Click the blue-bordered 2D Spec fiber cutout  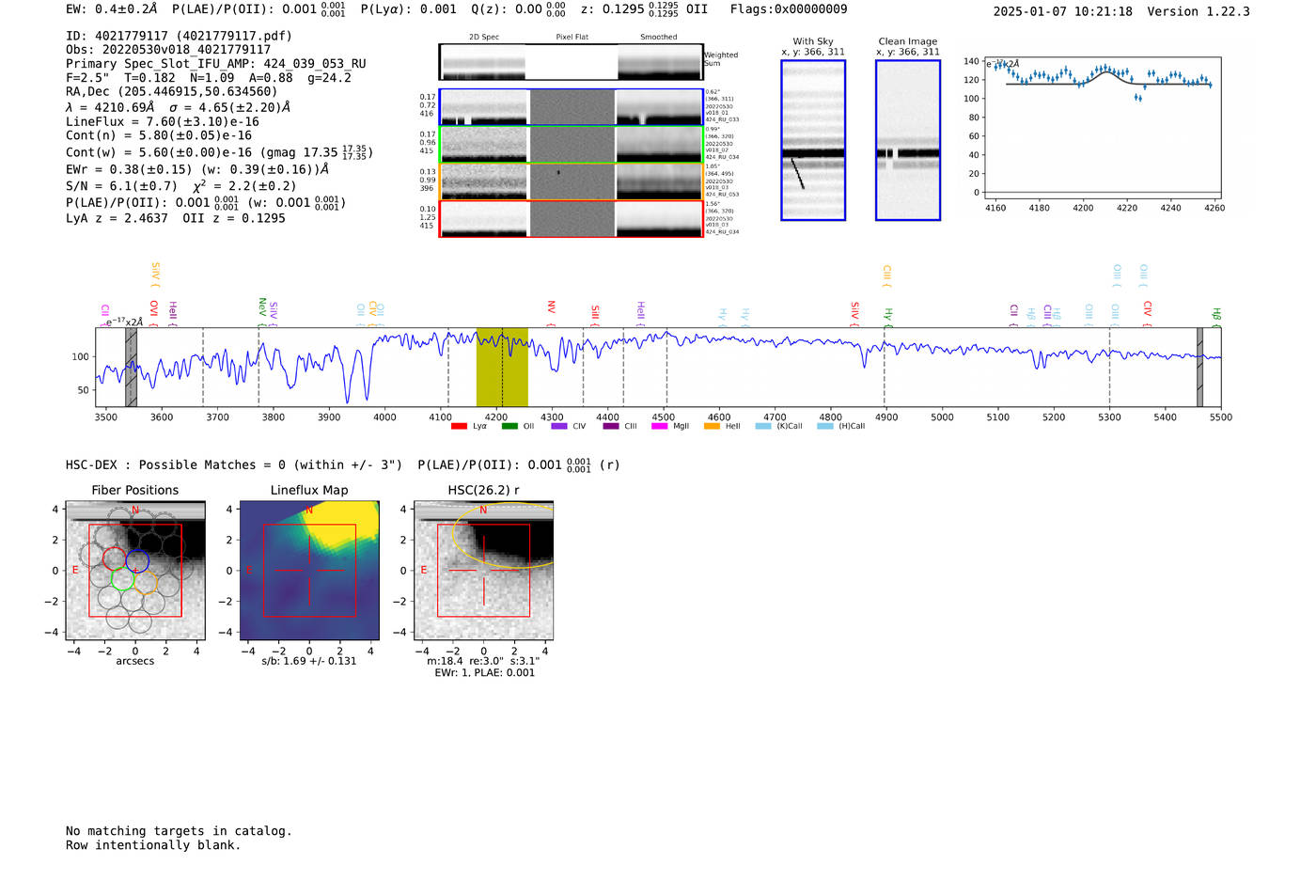(483, 107)
